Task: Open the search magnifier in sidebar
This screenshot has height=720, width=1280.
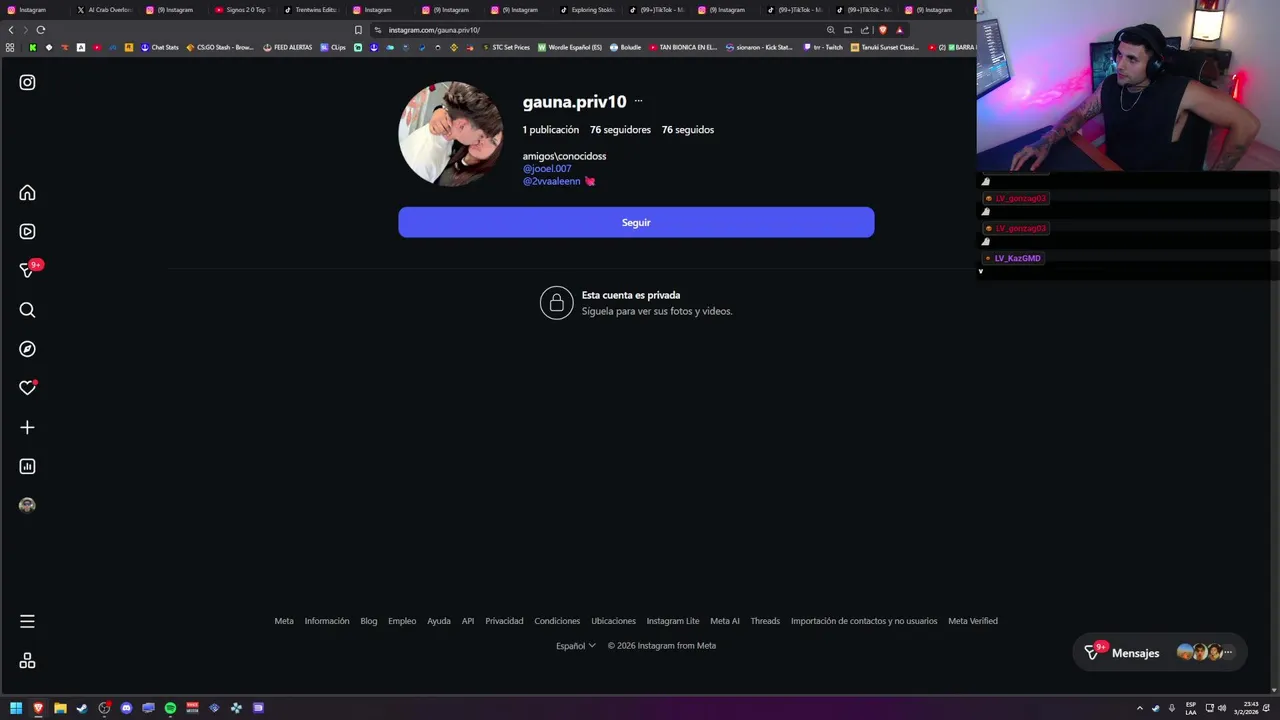Action: [27, 310]
